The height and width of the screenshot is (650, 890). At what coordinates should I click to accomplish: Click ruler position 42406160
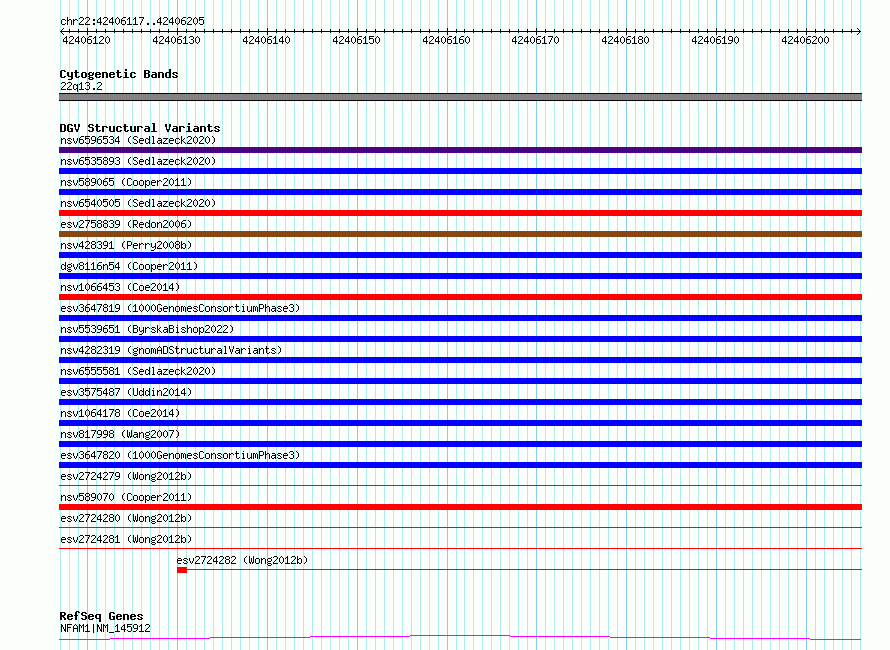pos(446,40)
